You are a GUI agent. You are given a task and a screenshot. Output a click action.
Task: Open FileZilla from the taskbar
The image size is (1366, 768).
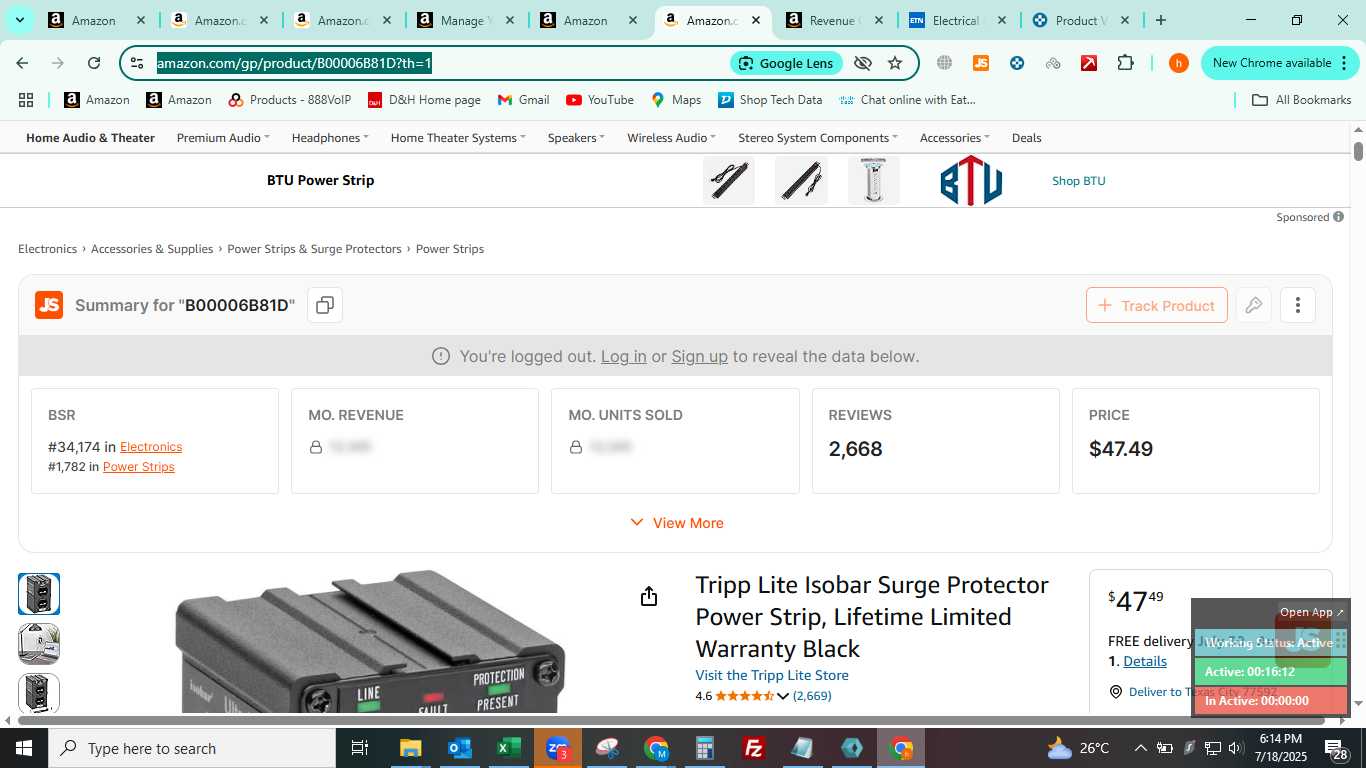pos(754,748)
